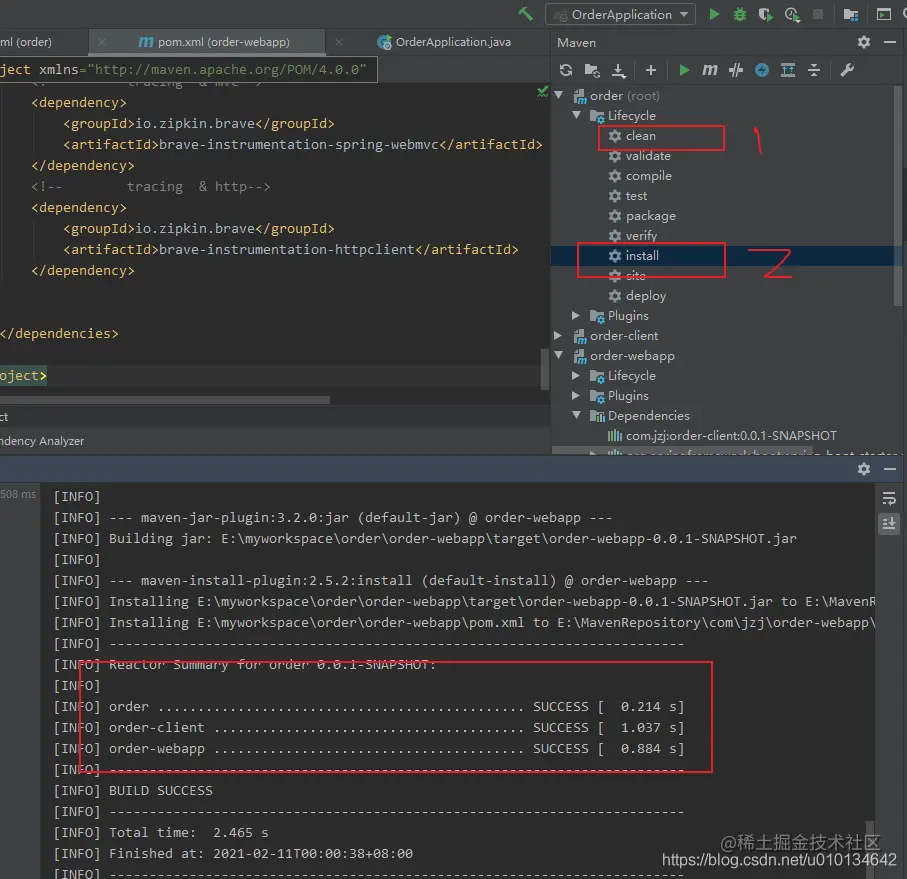This screenshot has width=907, height=879.
Task: Click the green inspection checkmark in editor
Action: [542, 91]
